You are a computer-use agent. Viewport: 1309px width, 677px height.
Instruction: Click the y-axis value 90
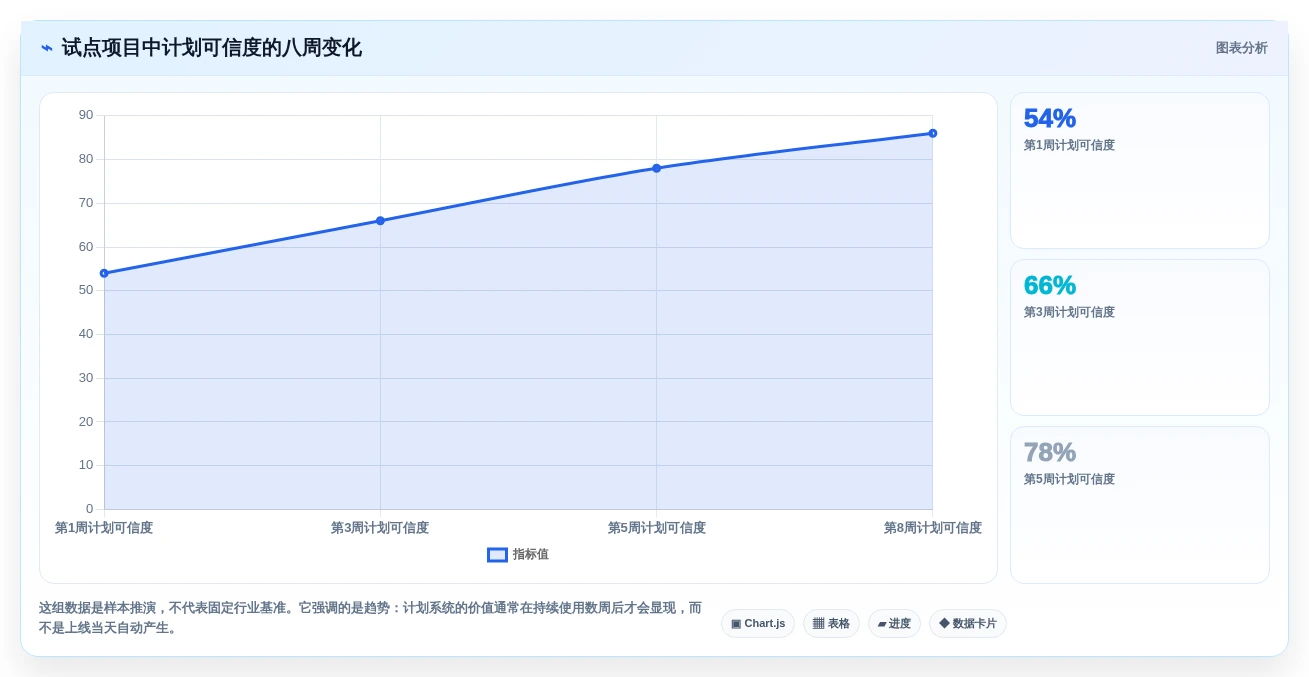86,115
